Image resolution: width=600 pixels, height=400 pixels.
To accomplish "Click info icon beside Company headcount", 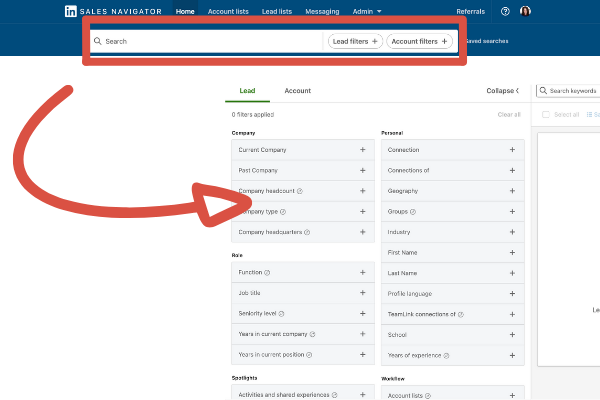I will pyautogui.click(x=300, y=191).
